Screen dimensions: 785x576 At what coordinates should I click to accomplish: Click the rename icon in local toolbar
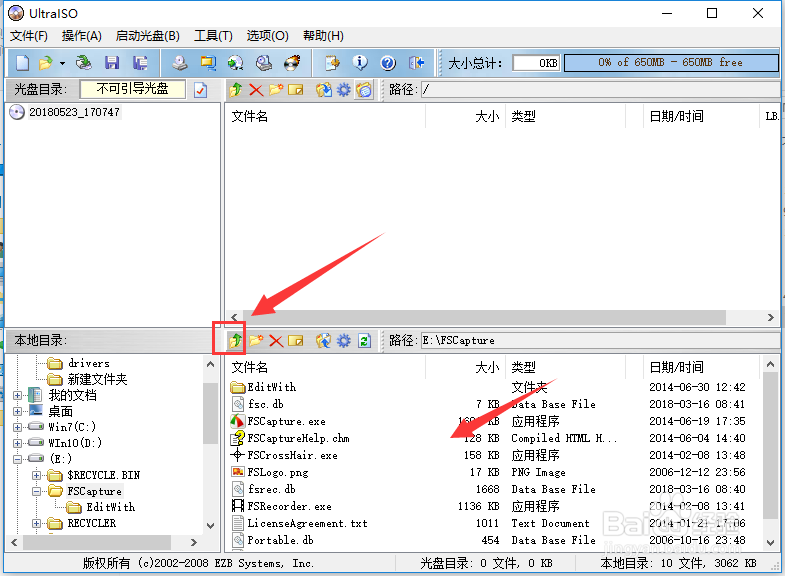click(x=296, y=341)
